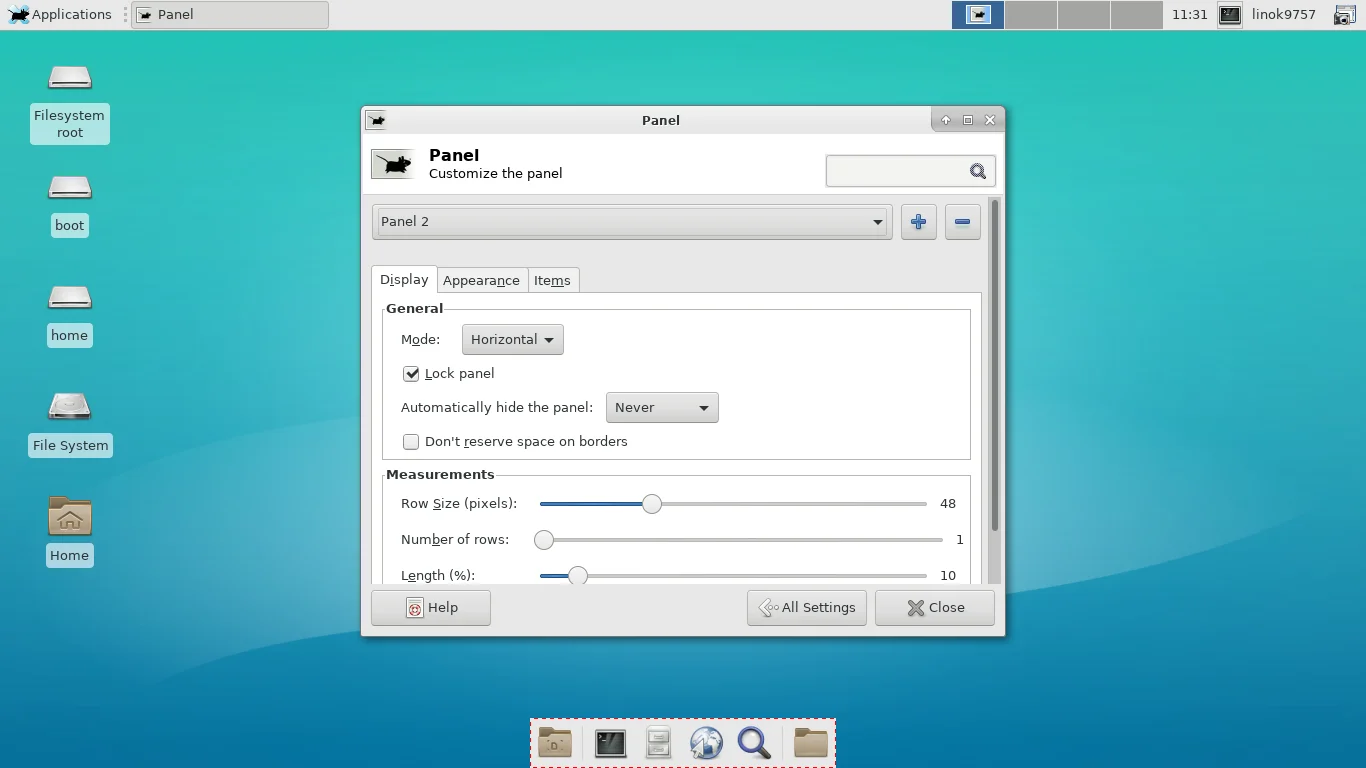
Task: Launch the web browser globe icon
Action: pyautogui.click(x=706, y=743)
